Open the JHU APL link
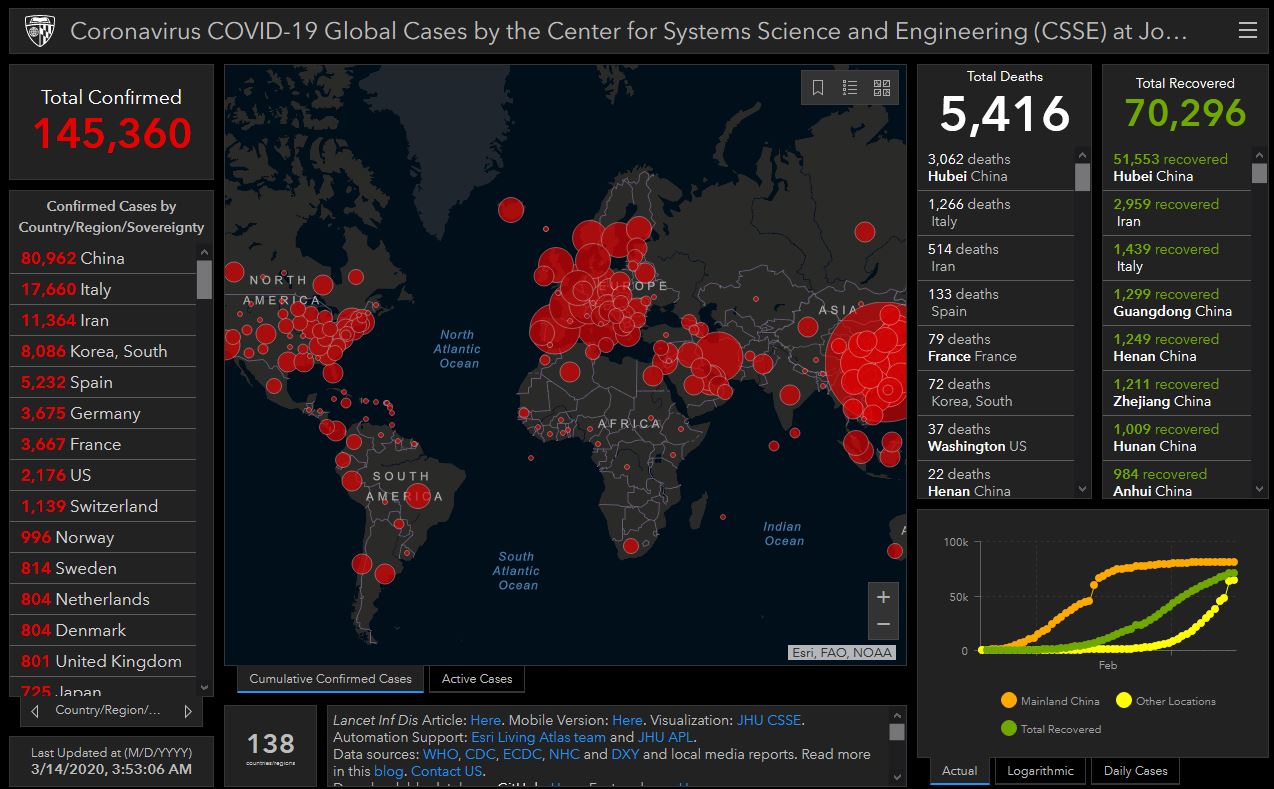Image resolution: width=1274 pixels, height=789 pixels. pos(666,737)
